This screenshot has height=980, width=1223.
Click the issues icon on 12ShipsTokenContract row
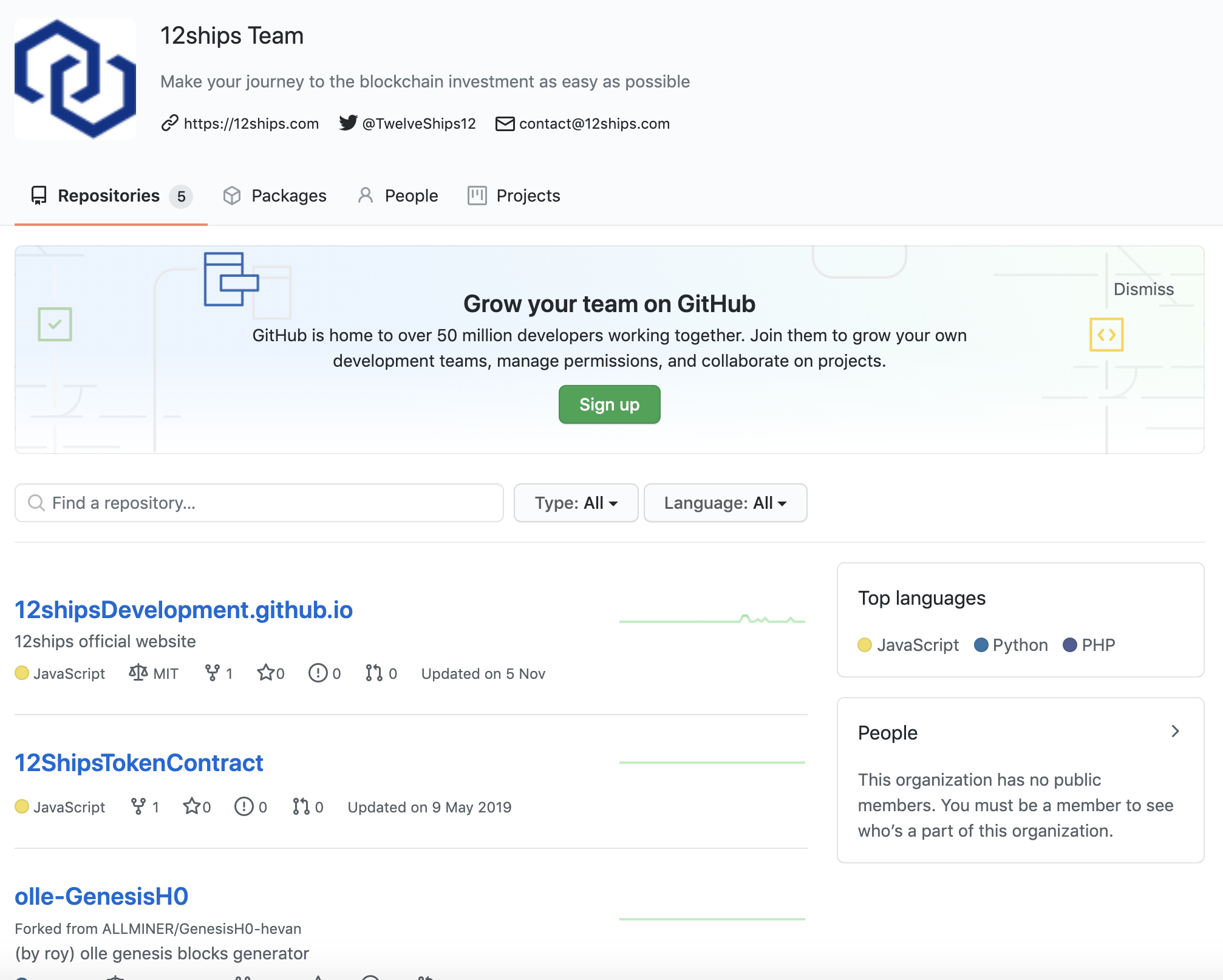click(x=244, y=806)
